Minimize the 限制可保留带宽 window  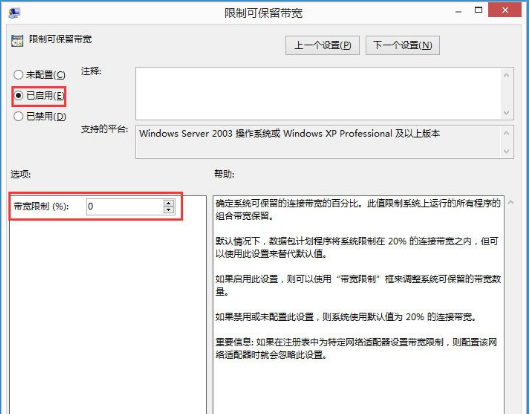(458, 11)
